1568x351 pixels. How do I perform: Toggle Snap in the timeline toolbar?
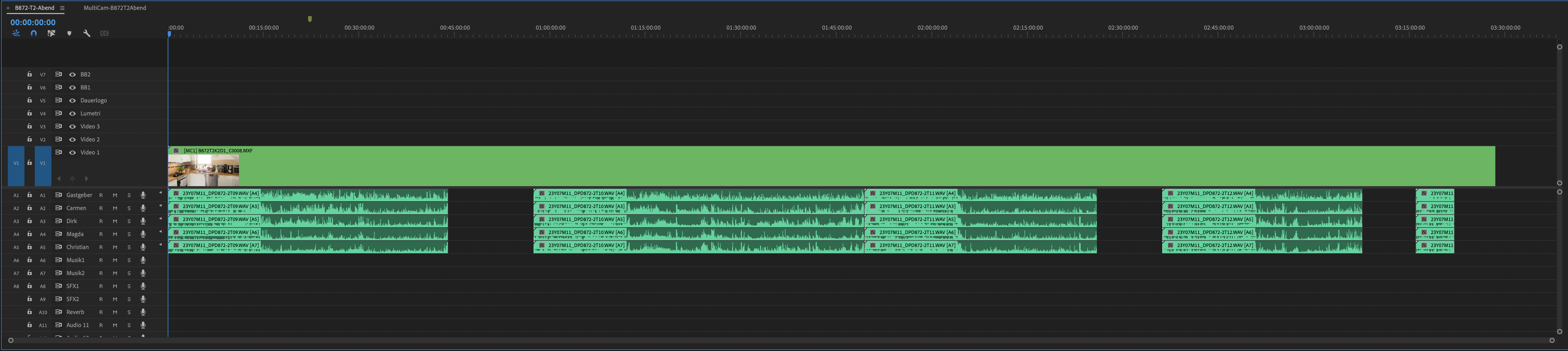coord(34,34)
